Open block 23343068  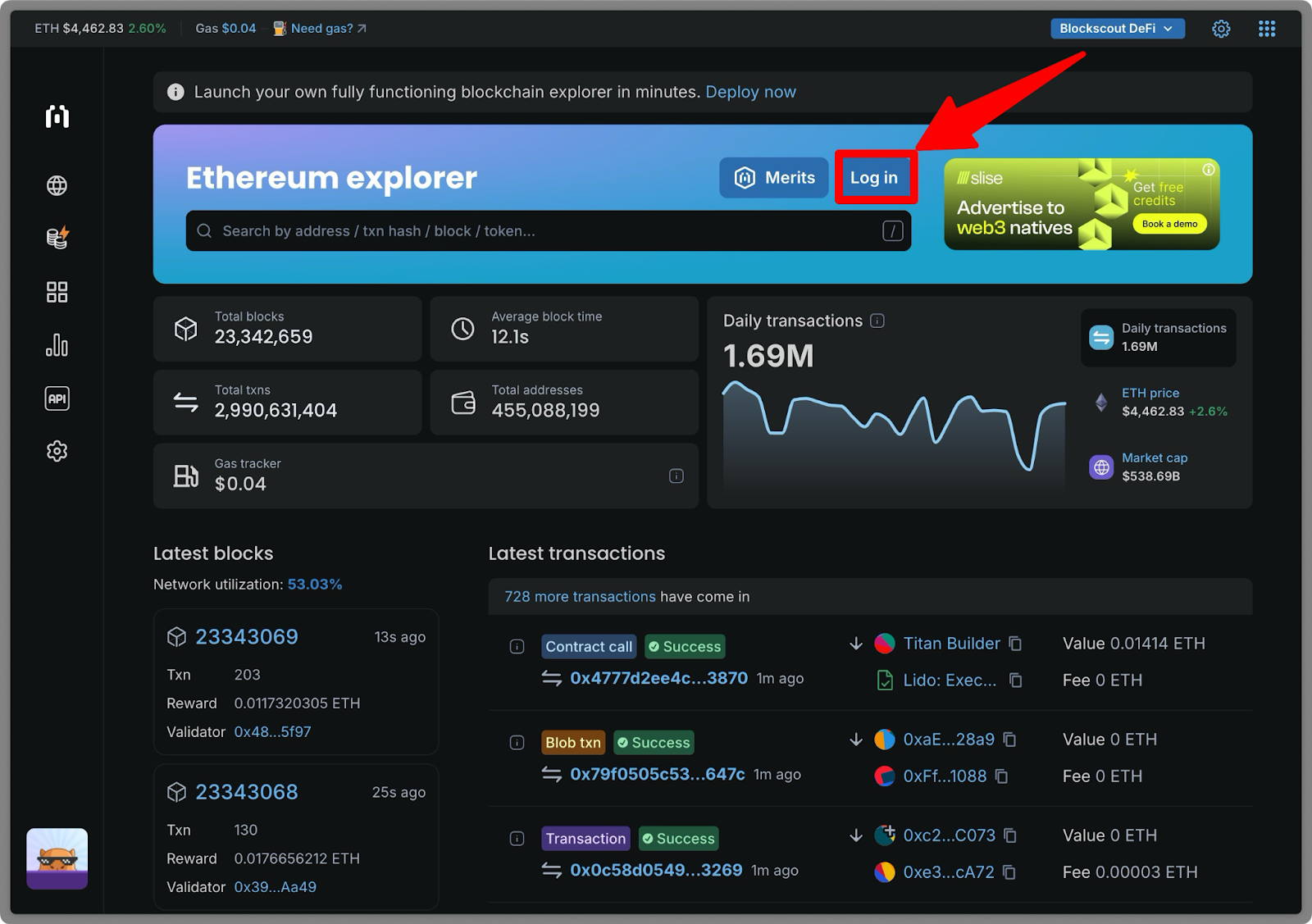(x=246, y=792)
